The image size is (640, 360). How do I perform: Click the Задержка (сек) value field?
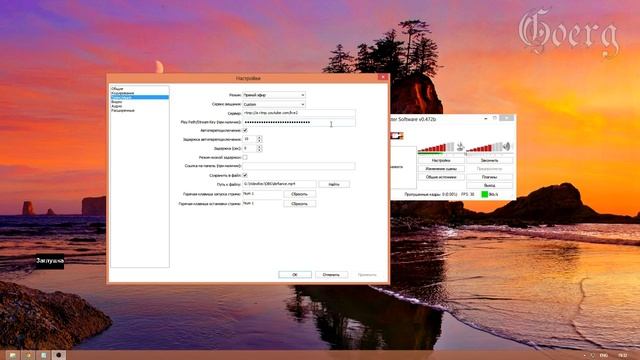pos(249,149)
